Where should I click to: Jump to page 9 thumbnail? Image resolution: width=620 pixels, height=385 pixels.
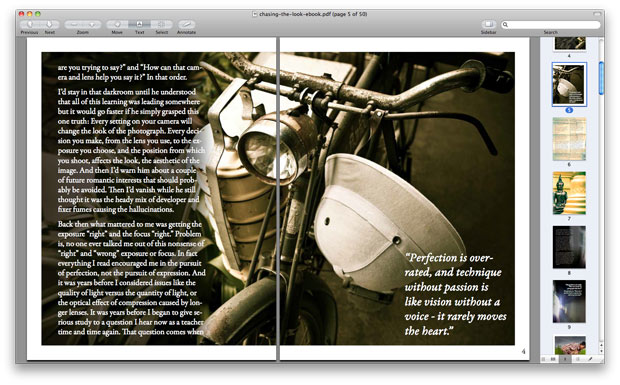click(x=569, y=302)
